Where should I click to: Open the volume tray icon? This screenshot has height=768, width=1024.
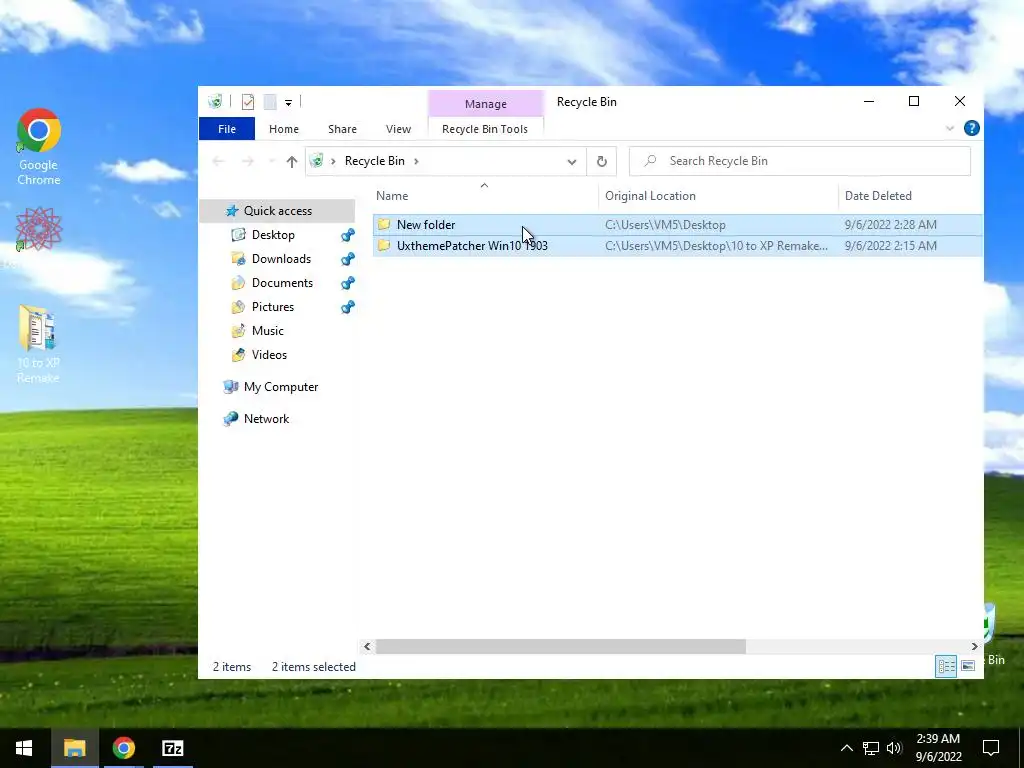coord(894,748)
